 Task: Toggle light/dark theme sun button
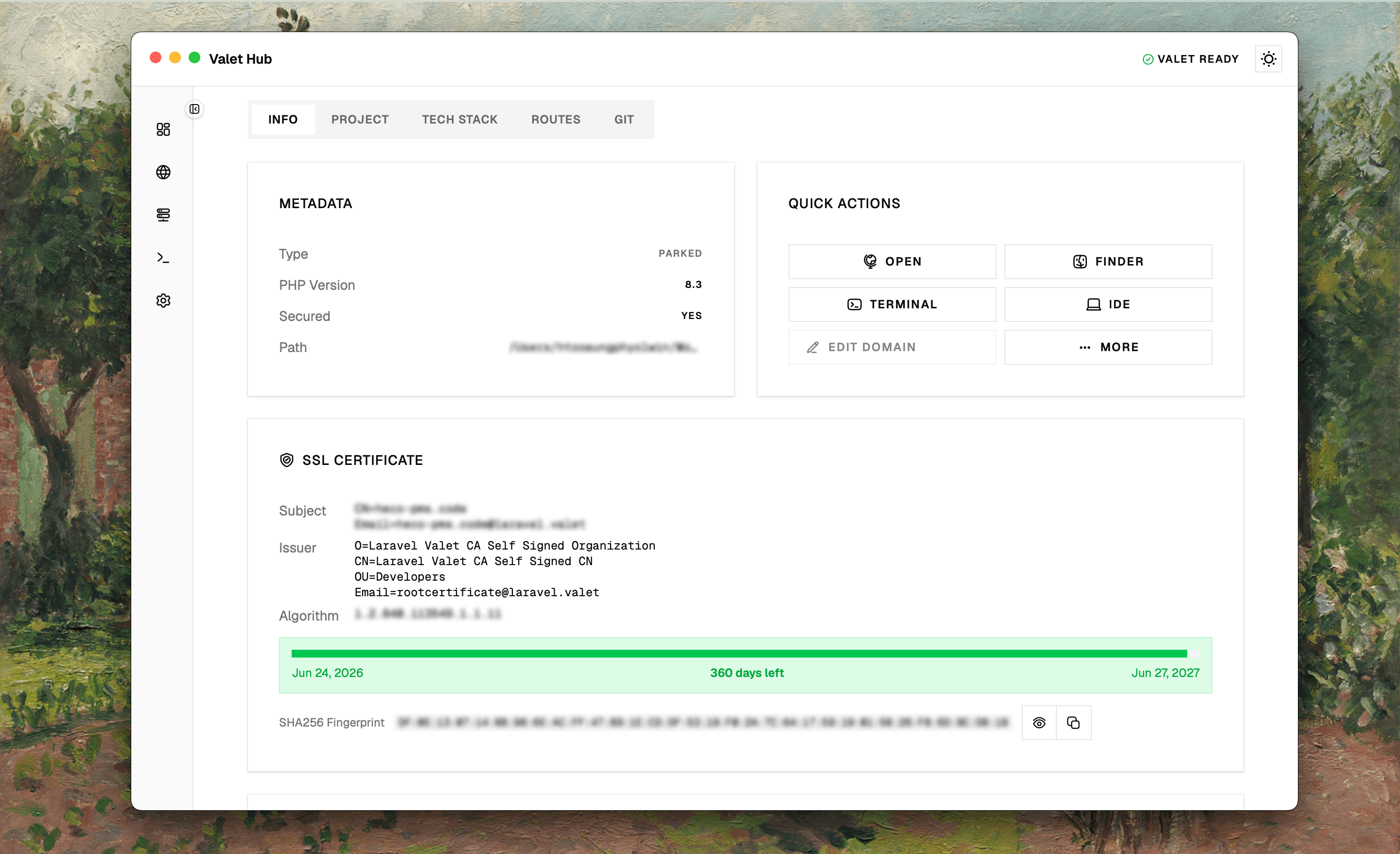pyautogui.click(x=1268, y=59)
